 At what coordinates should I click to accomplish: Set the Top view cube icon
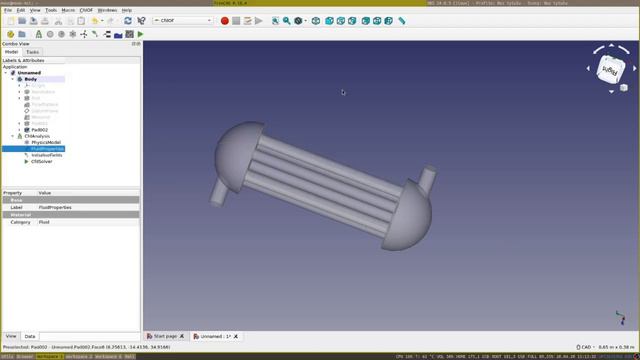[x=341, y=21]
